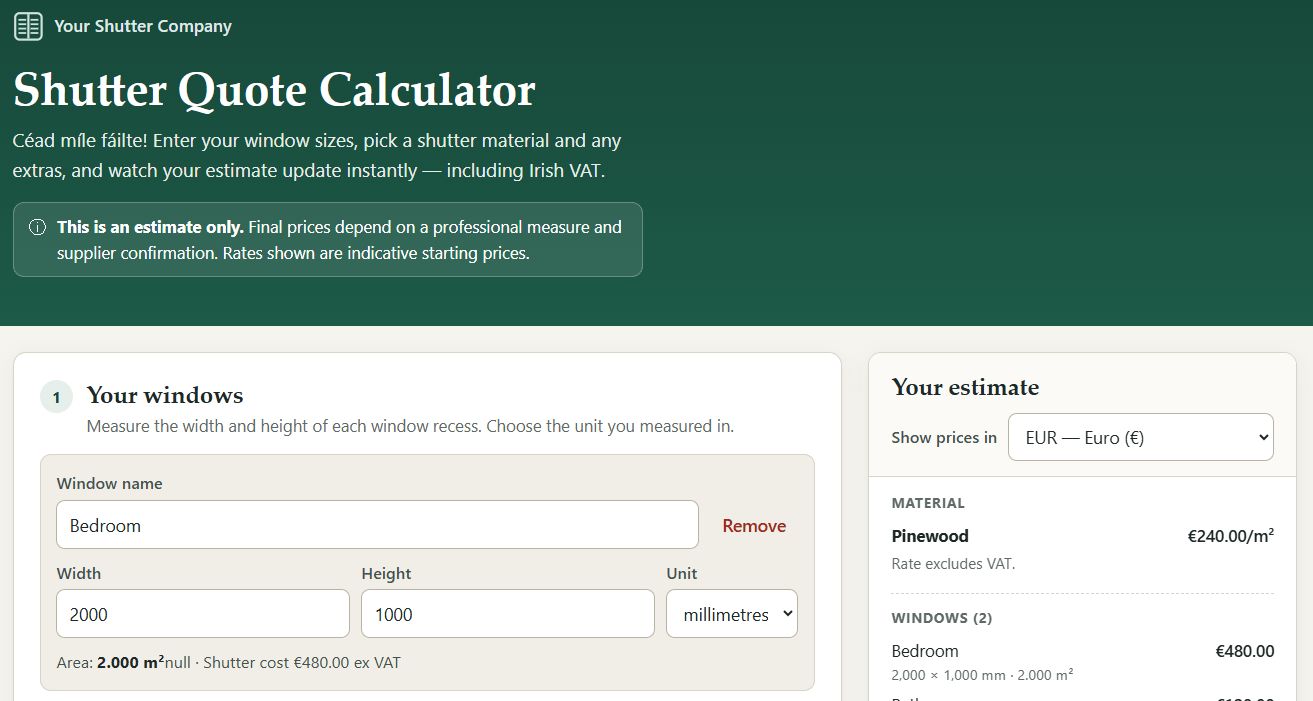
Task: Click the Width label
Action: coord(79,574)
